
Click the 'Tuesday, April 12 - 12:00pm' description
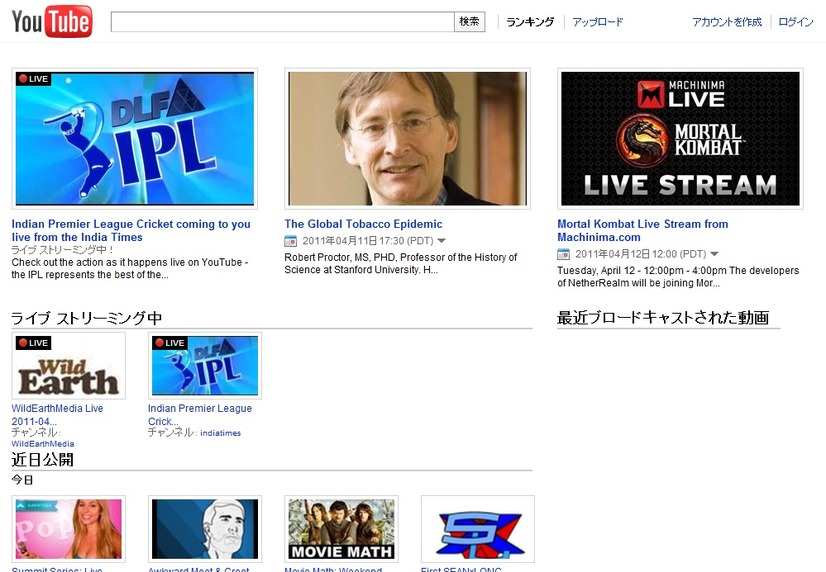[678, 277]
